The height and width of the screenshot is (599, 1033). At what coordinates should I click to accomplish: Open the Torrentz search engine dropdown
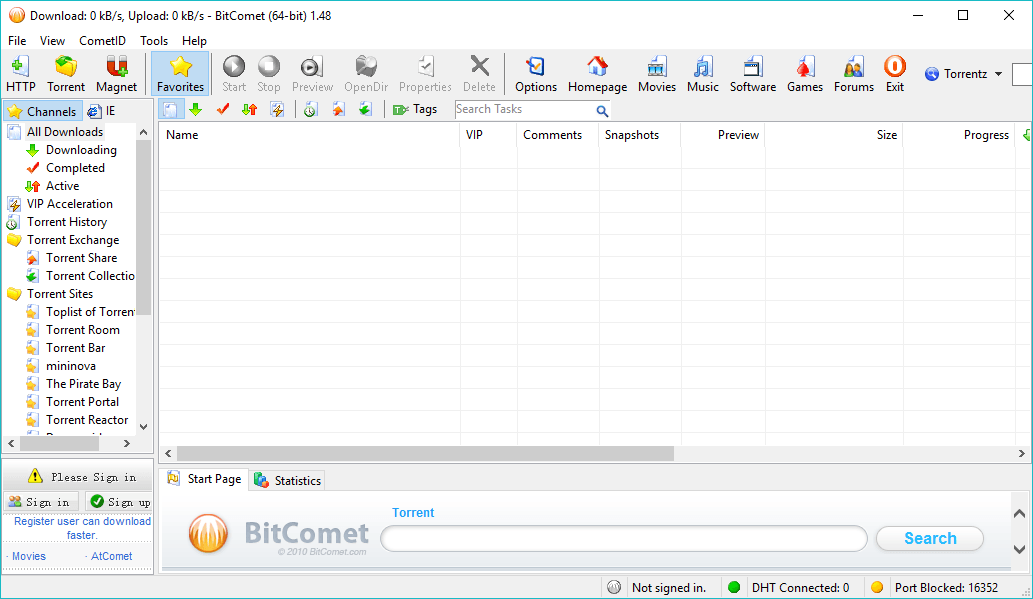click(x=964, y=73)
